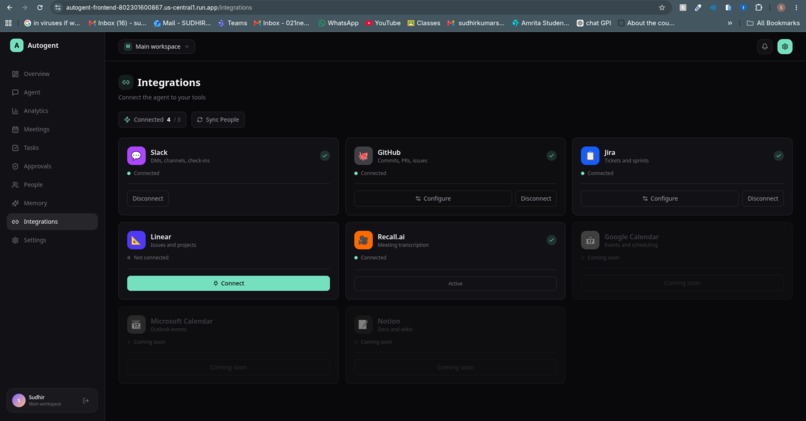This screenshot has width=806, height=421.
Task: Click "Connect the agent to your tools" text
Action: click(x=162, y=97)
